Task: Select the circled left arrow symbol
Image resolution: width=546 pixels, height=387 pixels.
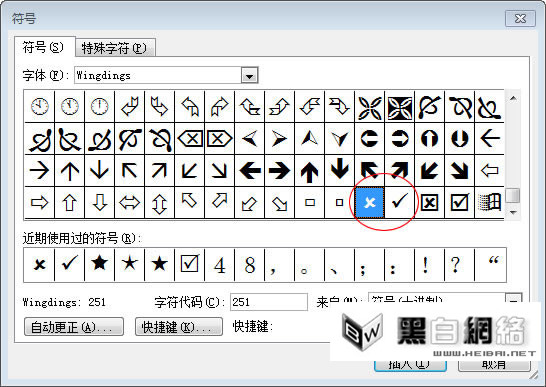Action: coord(370,138)
